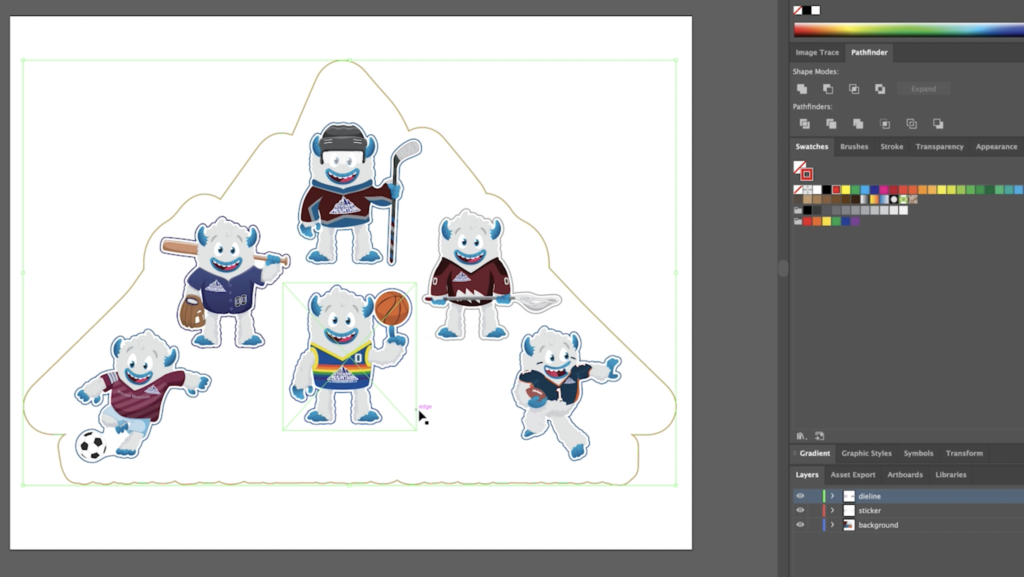Click the dot pattern swatch

[894, 199]
